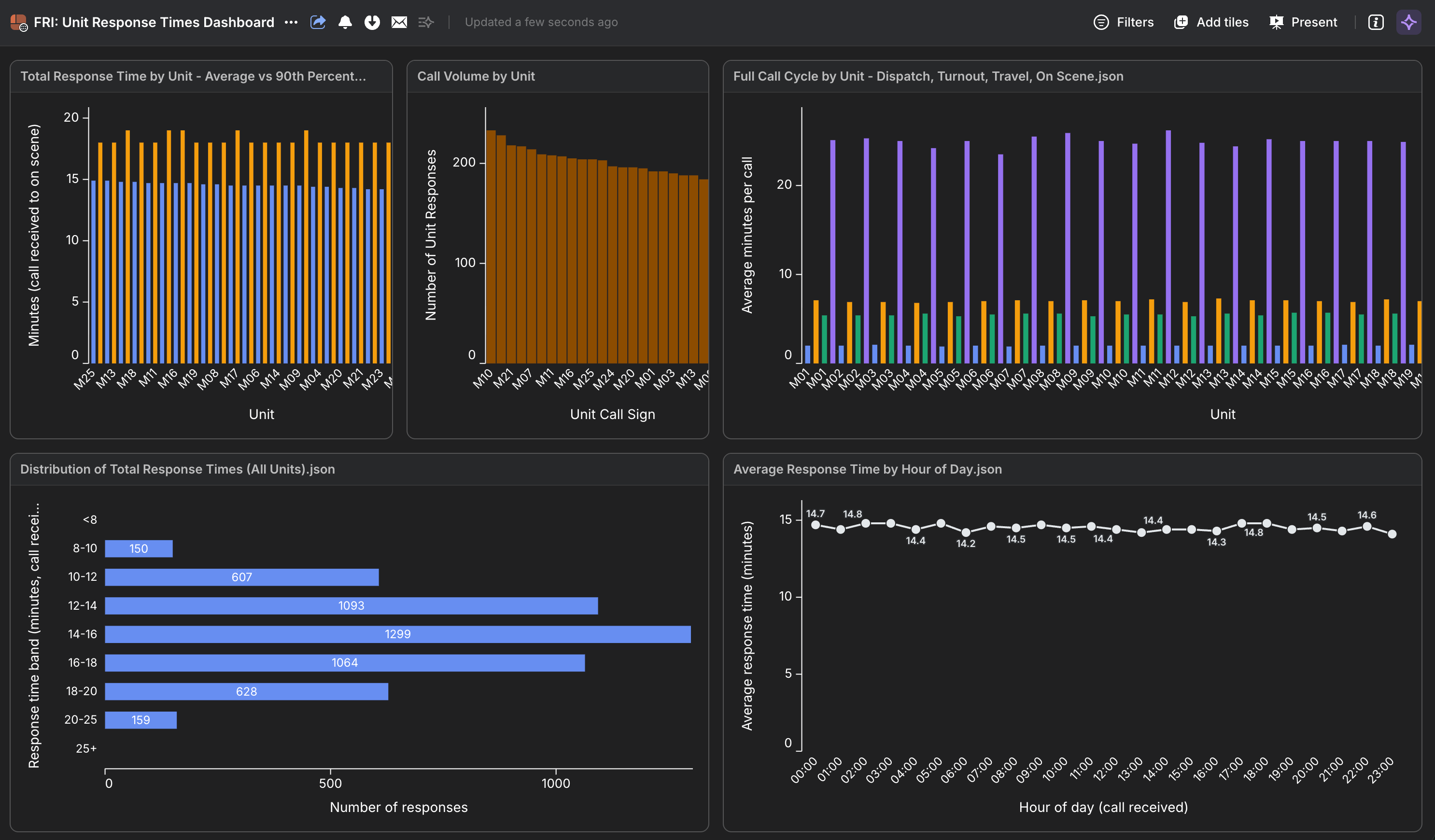Click the "Unit Call Sign" axis title
Screen dimensions: 1435x840
[613, 414]
